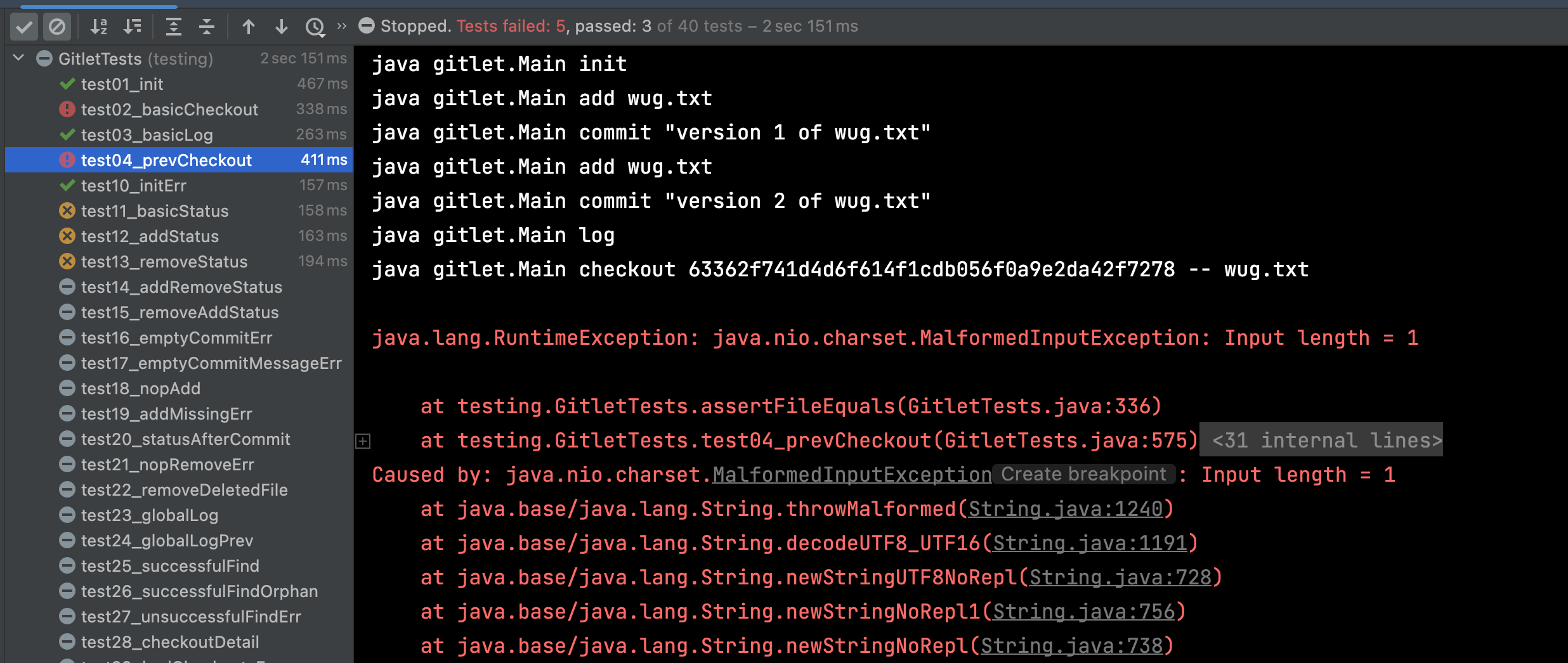Select test11_basicStatus test
1568x663 pixels.
[x=155, y=211]
